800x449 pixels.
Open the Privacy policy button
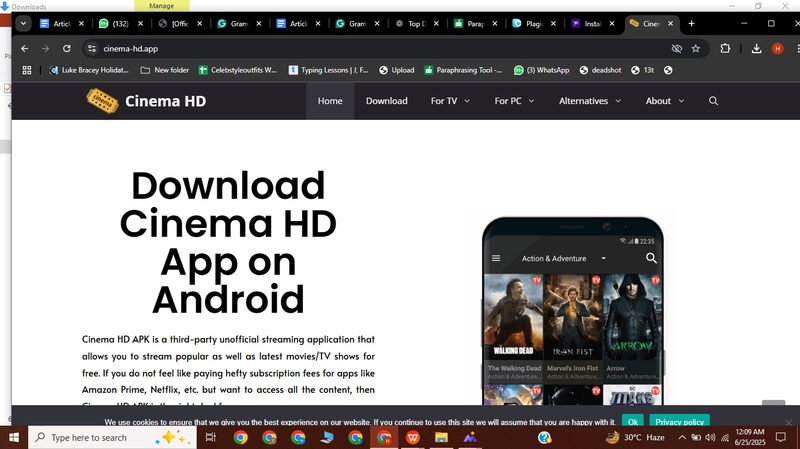coord(680,421)
